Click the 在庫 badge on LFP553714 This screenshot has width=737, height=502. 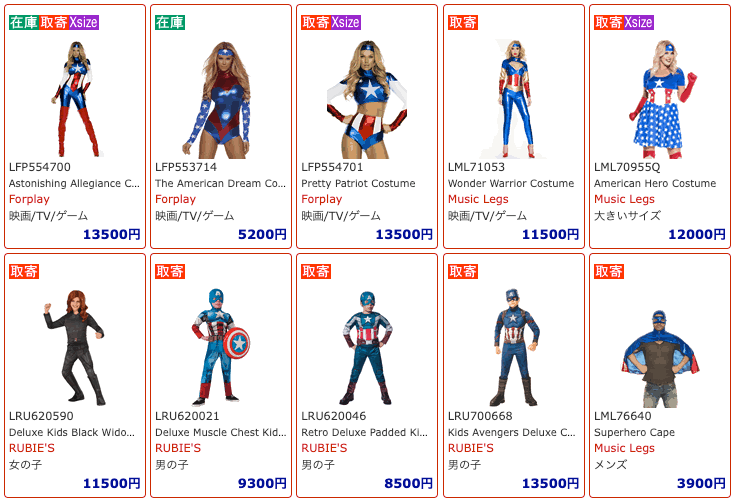(x=170, y=22)
